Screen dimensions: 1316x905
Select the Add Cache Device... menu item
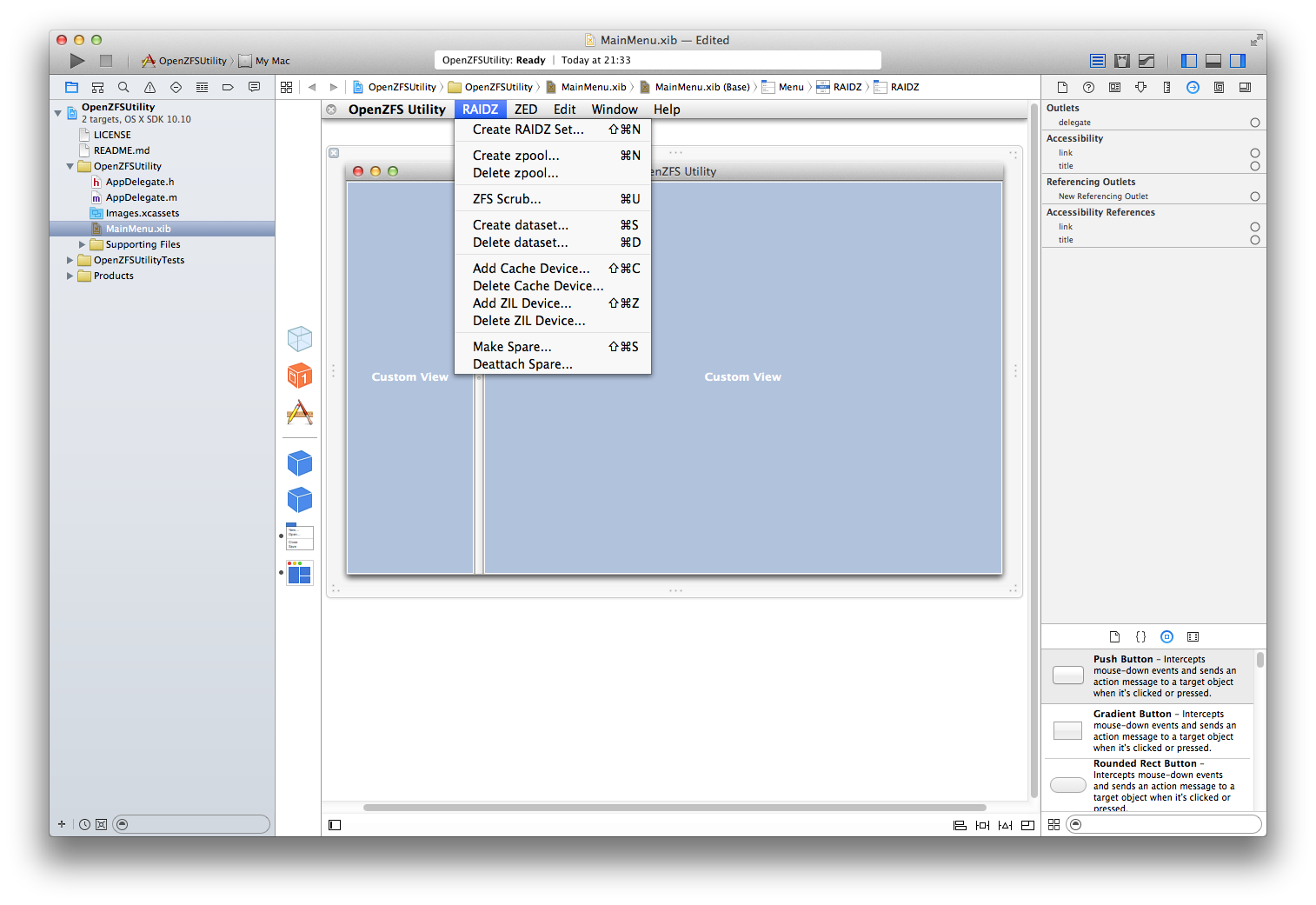pyautogui.click(x=553, y=269)
